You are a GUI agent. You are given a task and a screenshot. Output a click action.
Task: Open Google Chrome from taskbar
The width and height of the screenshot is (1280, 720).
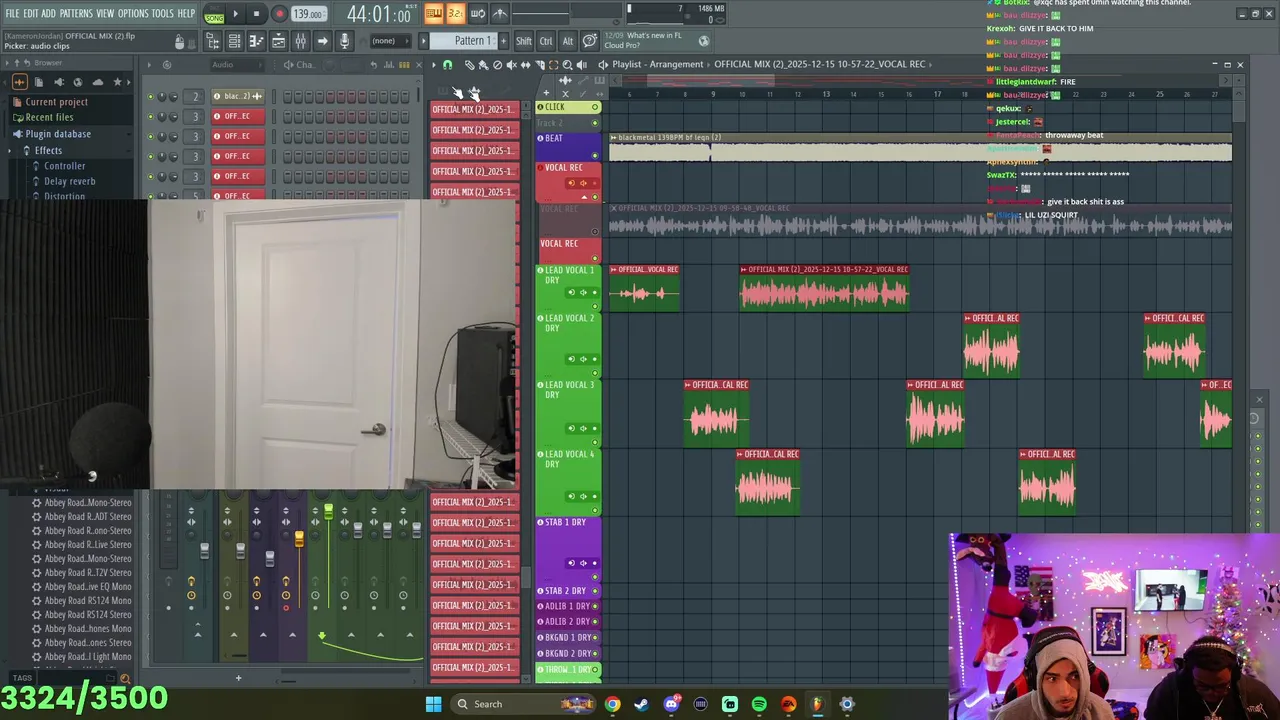click(x=612, y=704)
